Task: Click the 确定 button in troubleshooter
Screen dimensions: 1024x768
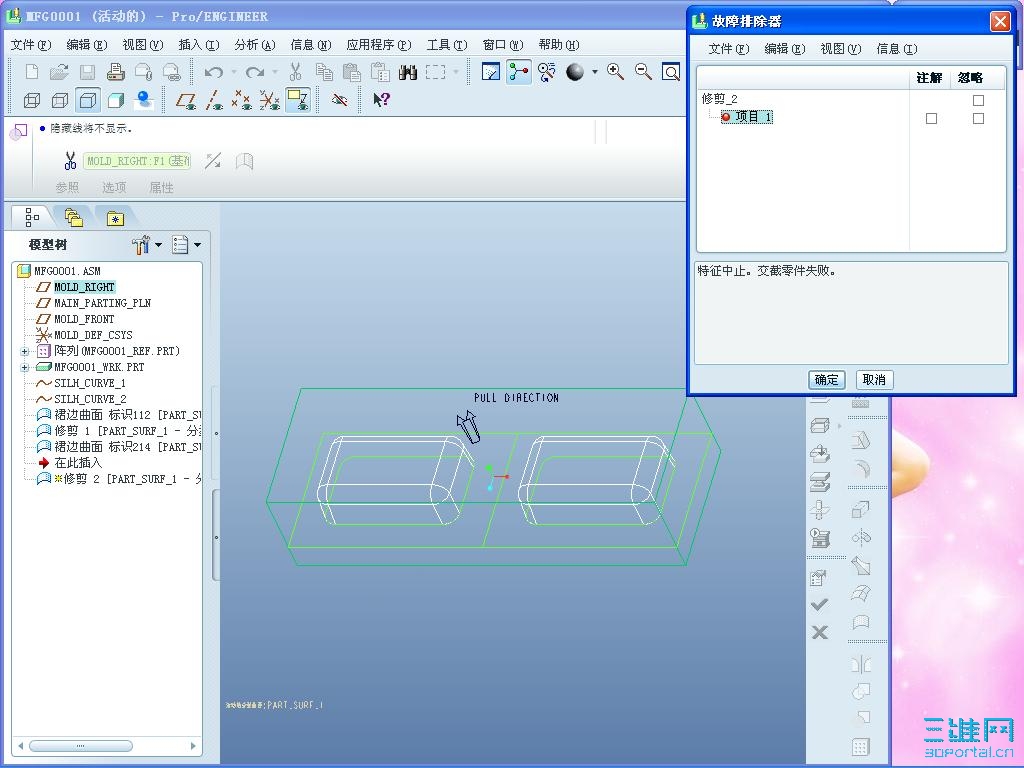Action: tap(826, 380)
